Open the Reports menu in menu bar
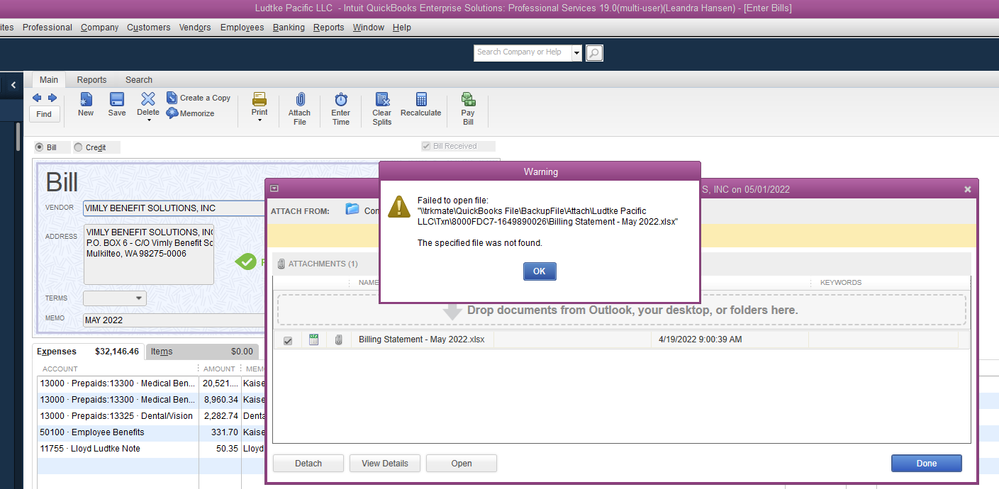 point(329,27)
